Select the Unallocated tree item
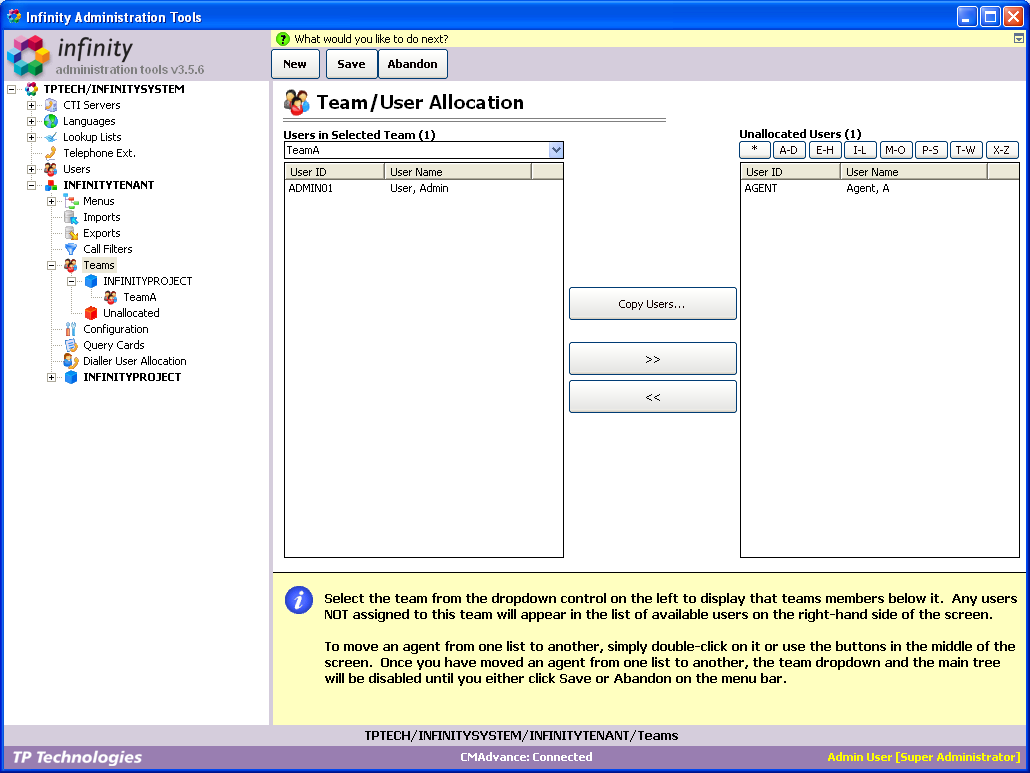1030x773 pixels. (x=131, y=313)
